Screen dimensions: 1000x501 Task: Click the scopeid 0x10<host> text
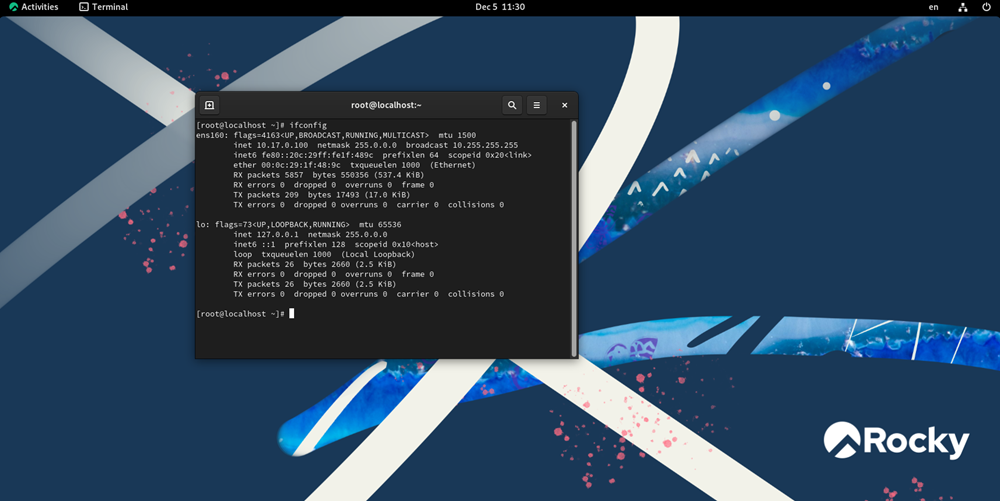[x=397, y=244]
